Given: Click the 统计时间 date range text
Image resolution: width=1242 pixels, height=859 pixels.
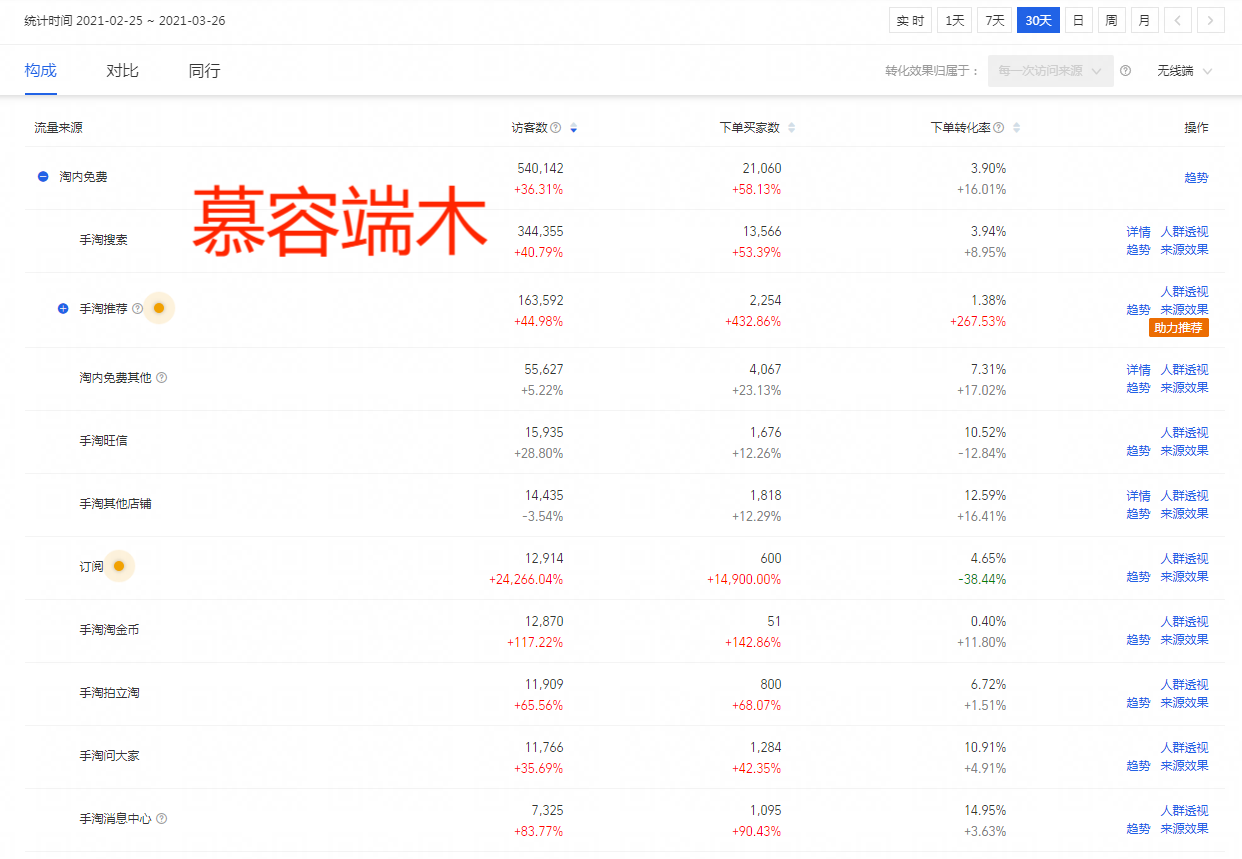Looking at the screenshot, I should [x=125, y=20].
